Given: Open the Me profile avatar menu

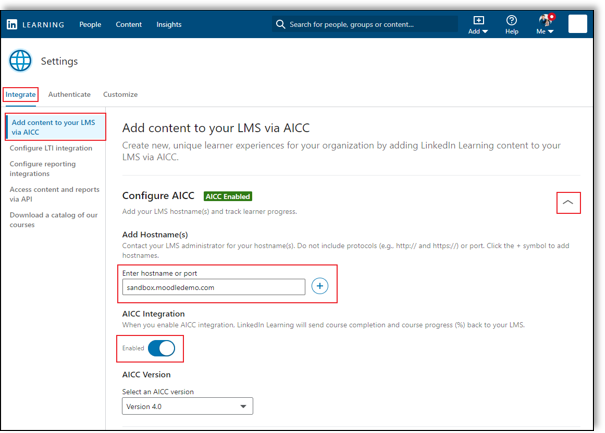Looking at the screenshot, I should point(545,24).
